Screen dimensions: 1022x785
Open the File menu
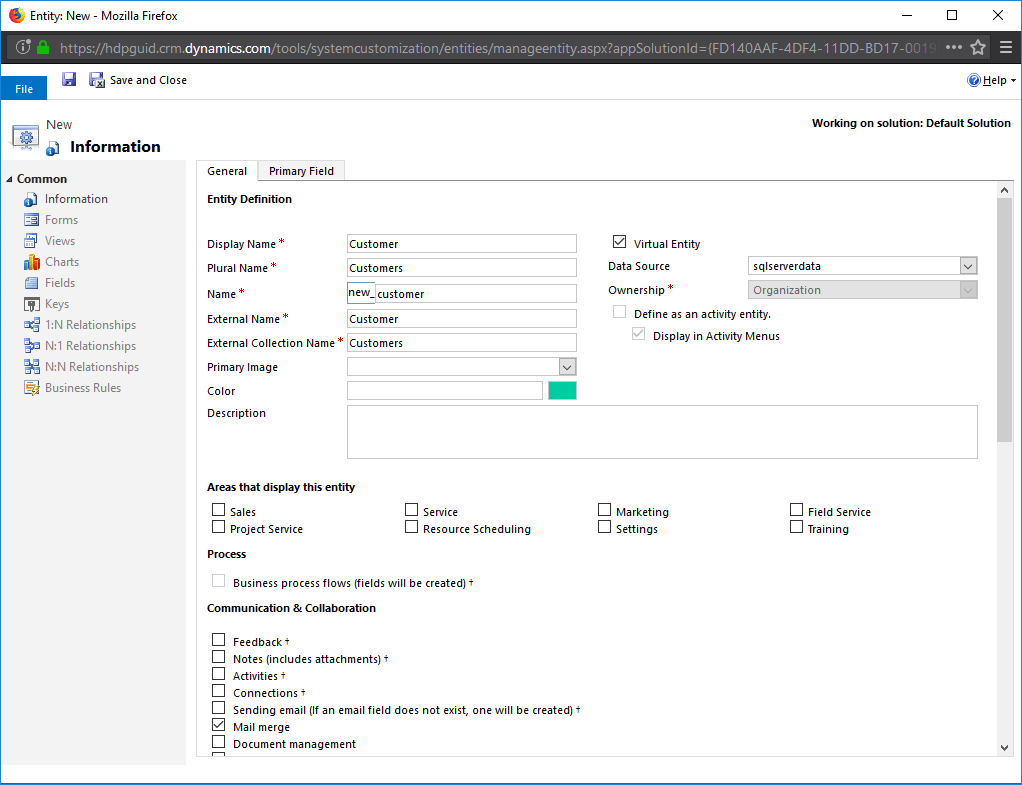[x=23, y=87]
